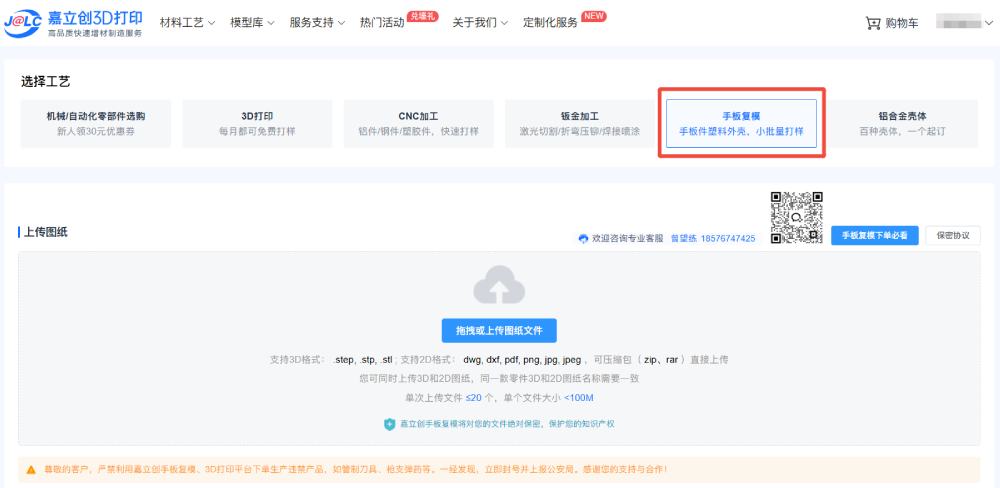Choose the 铝合金壳体 process card
Image resolution: width=1000 pixels, height=488 pixels.
click(x=902, y=123)
